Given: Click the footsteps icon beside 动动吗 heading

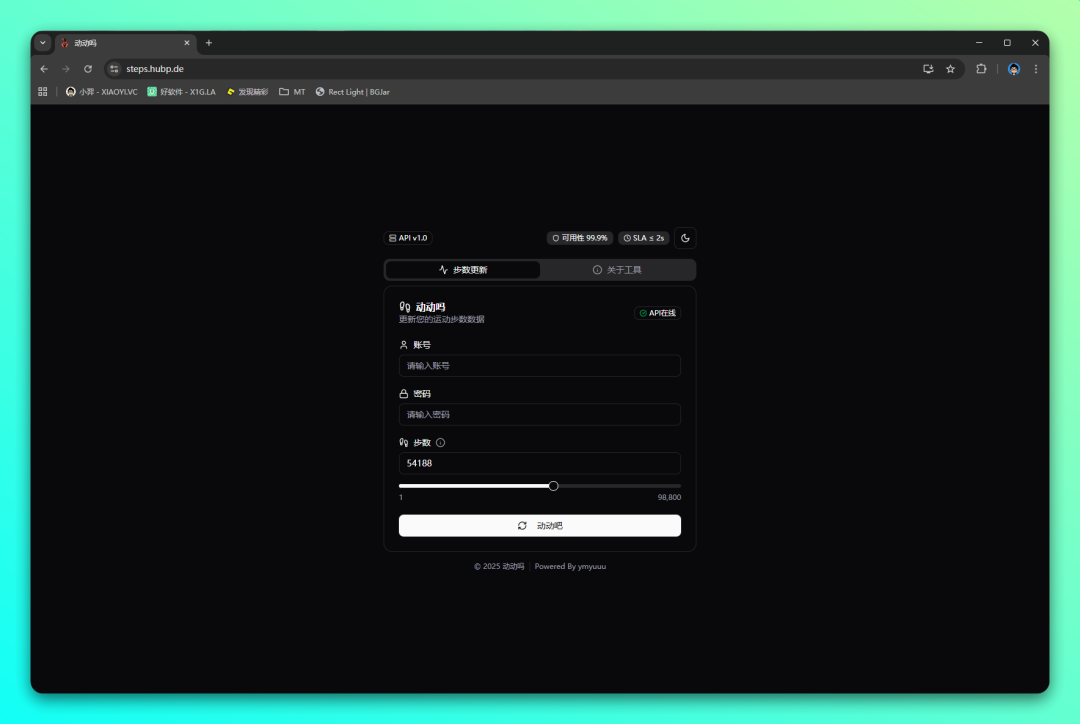Looking at the screenshot, I should point(405,307).
